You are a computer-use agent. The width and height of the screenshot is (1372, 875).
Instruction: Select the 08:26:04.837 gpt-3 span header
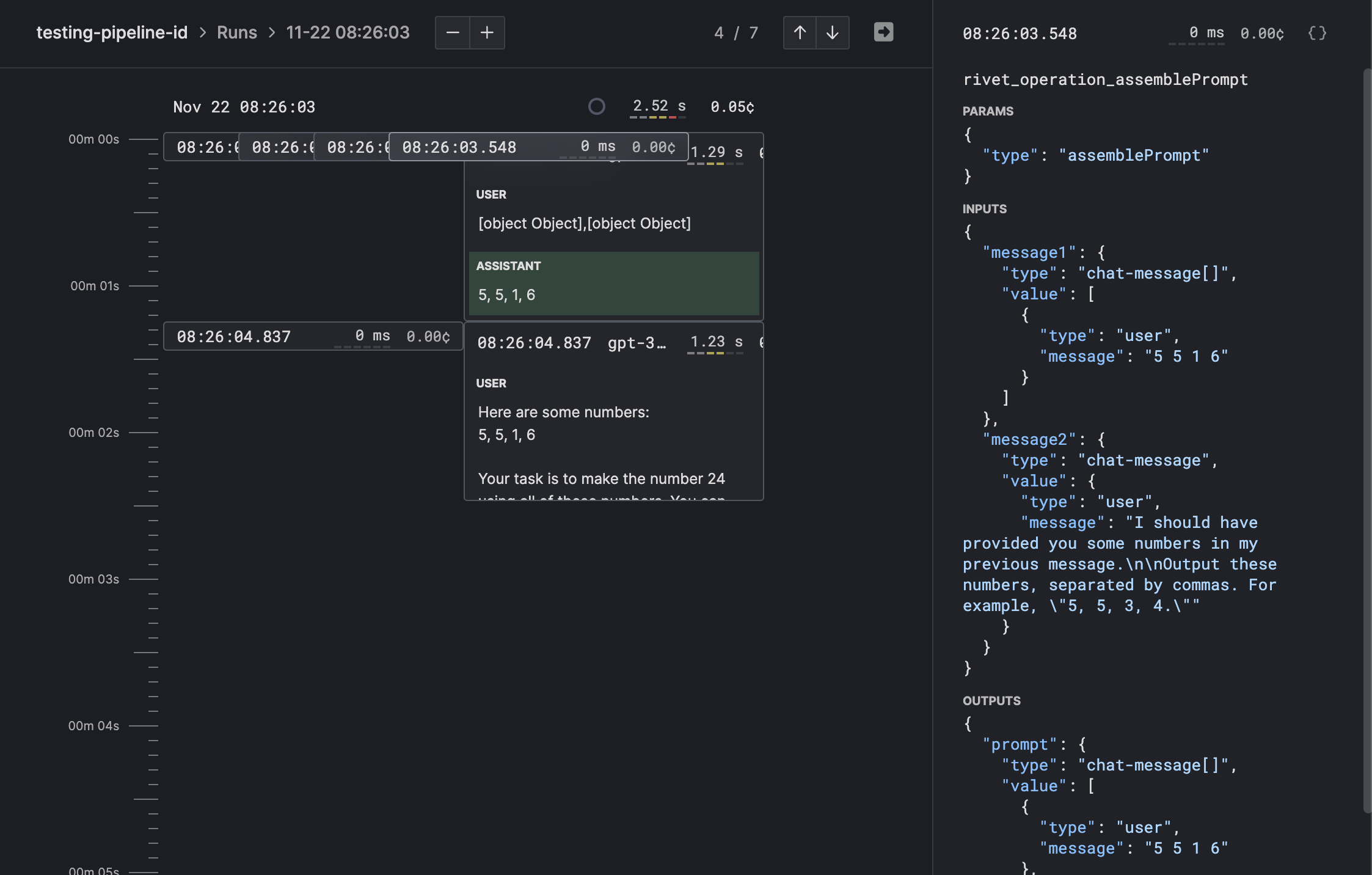[x=613, y=342]
